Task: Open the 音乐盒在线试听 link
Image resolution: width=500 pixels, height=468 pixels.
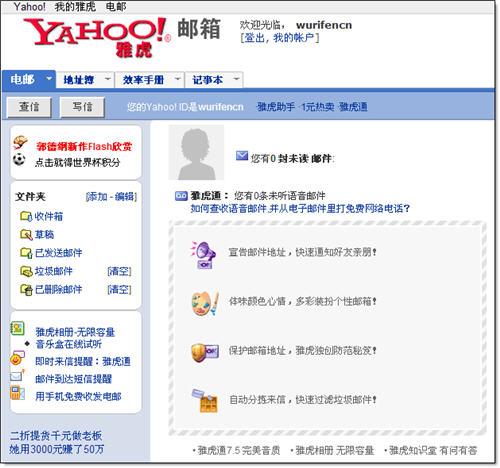Action: click(69, 344)
